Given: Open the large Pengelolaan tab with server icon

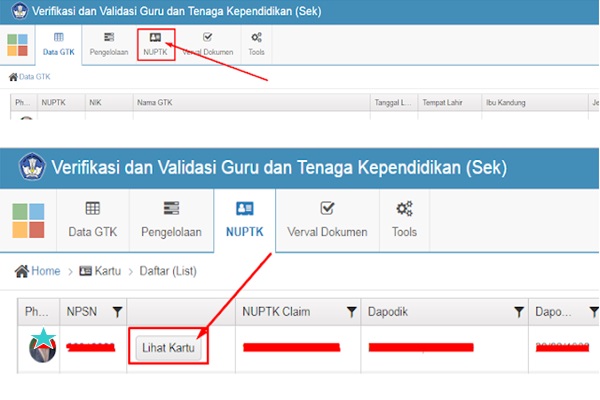Looking at the screenshot, I should (x=171, y=220).
